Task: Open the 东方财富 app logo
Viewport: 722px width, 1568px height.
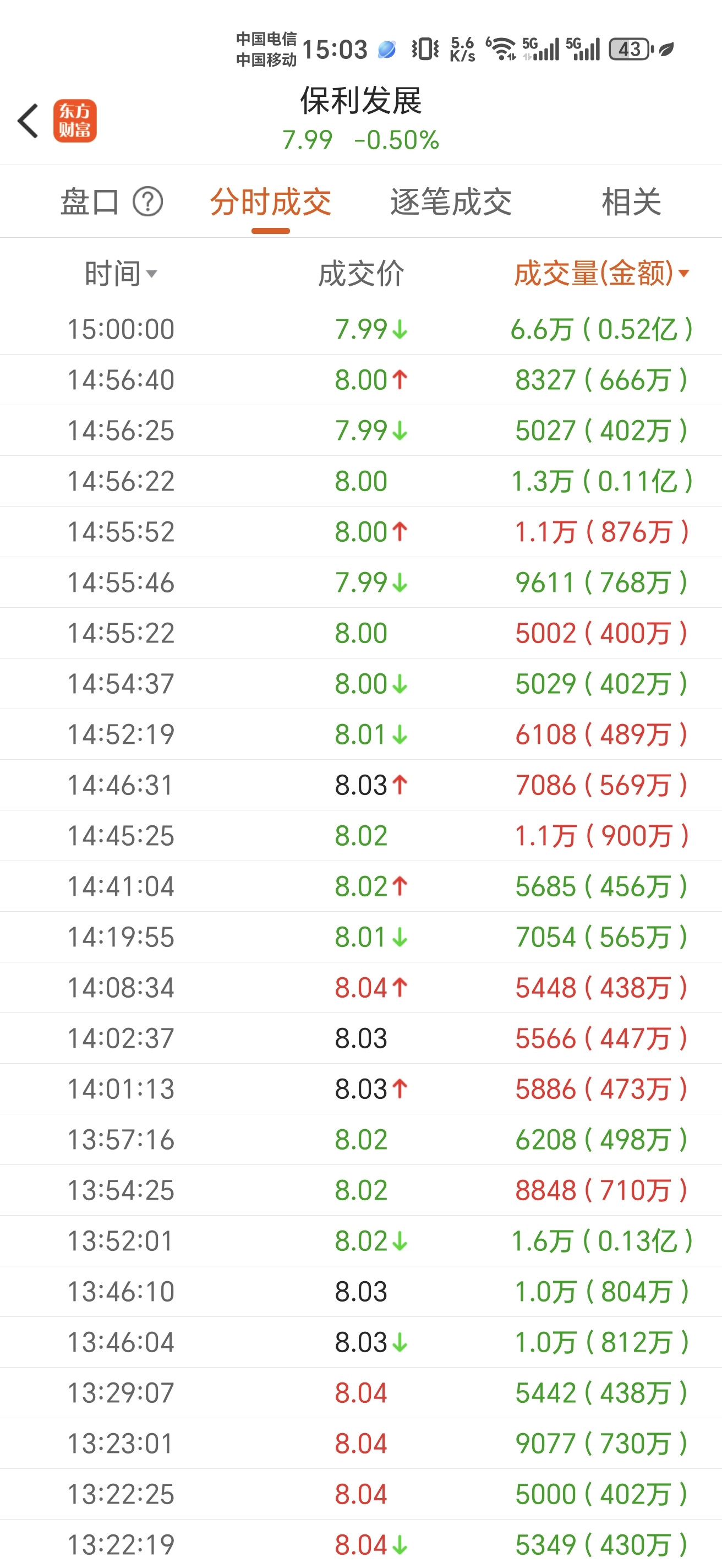Action: 75,121
